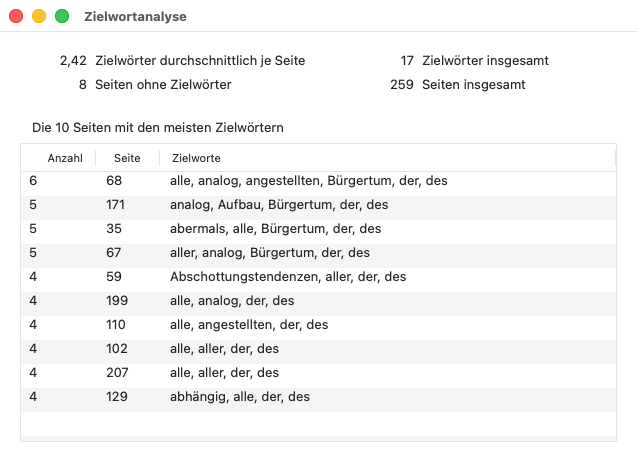The image size is (637, 462).
Task: Select the row for page 171
Action: 318,204
